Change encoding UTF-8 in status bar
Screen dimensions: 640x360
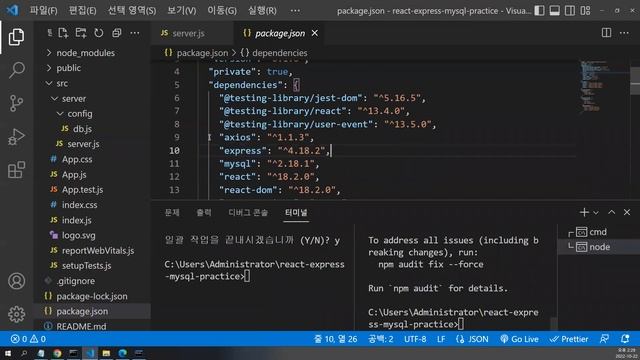coord(415,339)
